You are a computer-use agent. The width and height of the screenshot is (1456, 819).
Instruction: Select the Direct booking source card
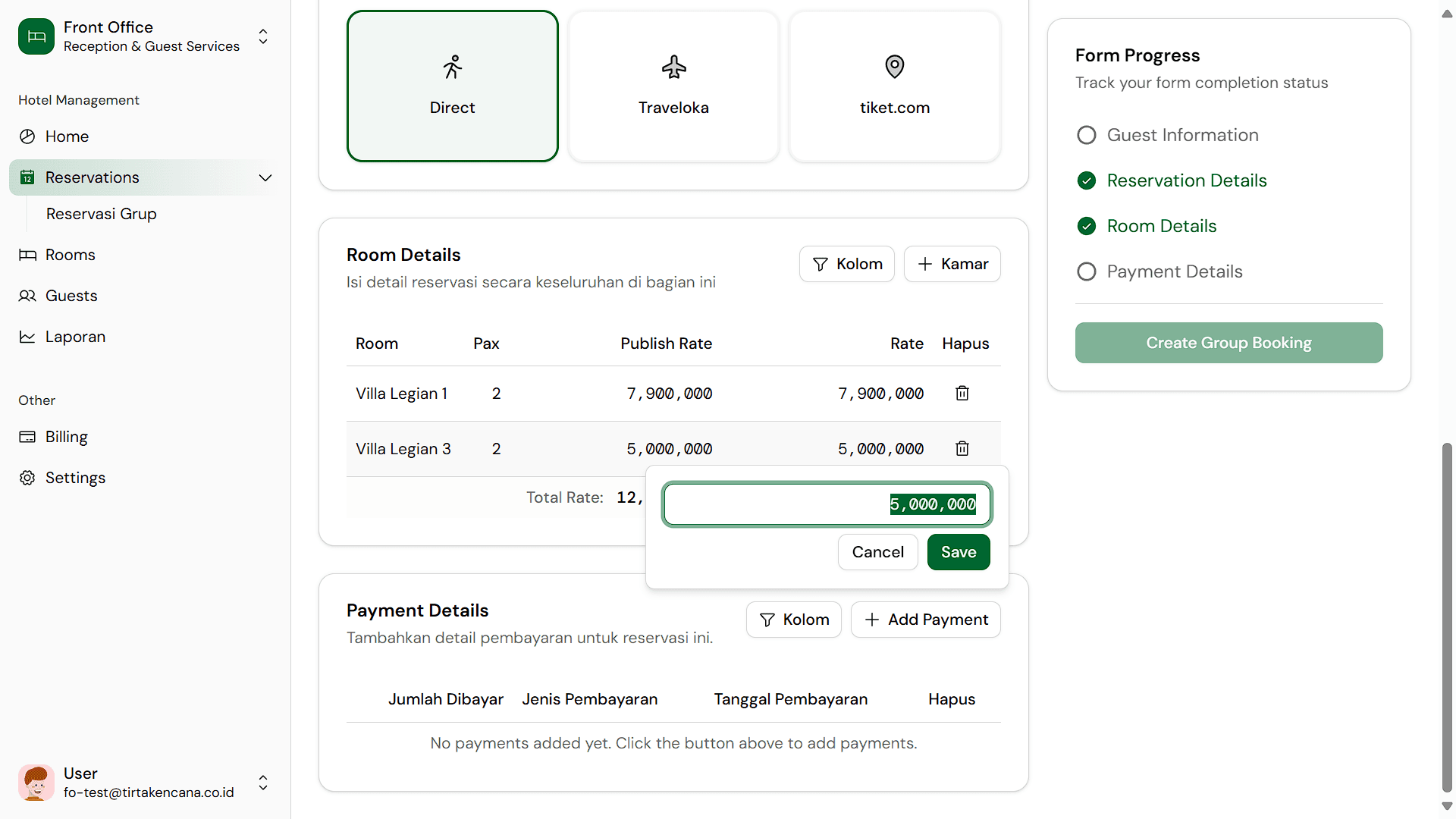click(x=453, y=86)
